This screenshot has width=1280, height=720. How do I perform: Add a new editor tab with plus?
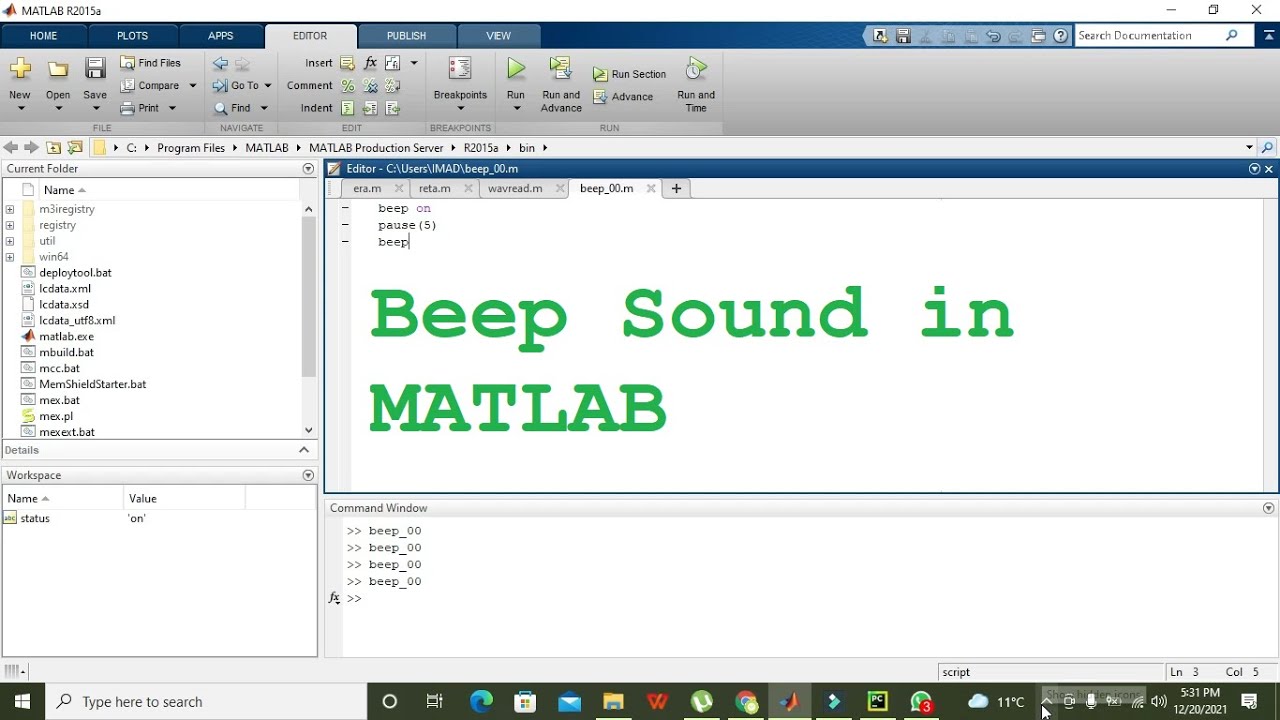point(676,188)
